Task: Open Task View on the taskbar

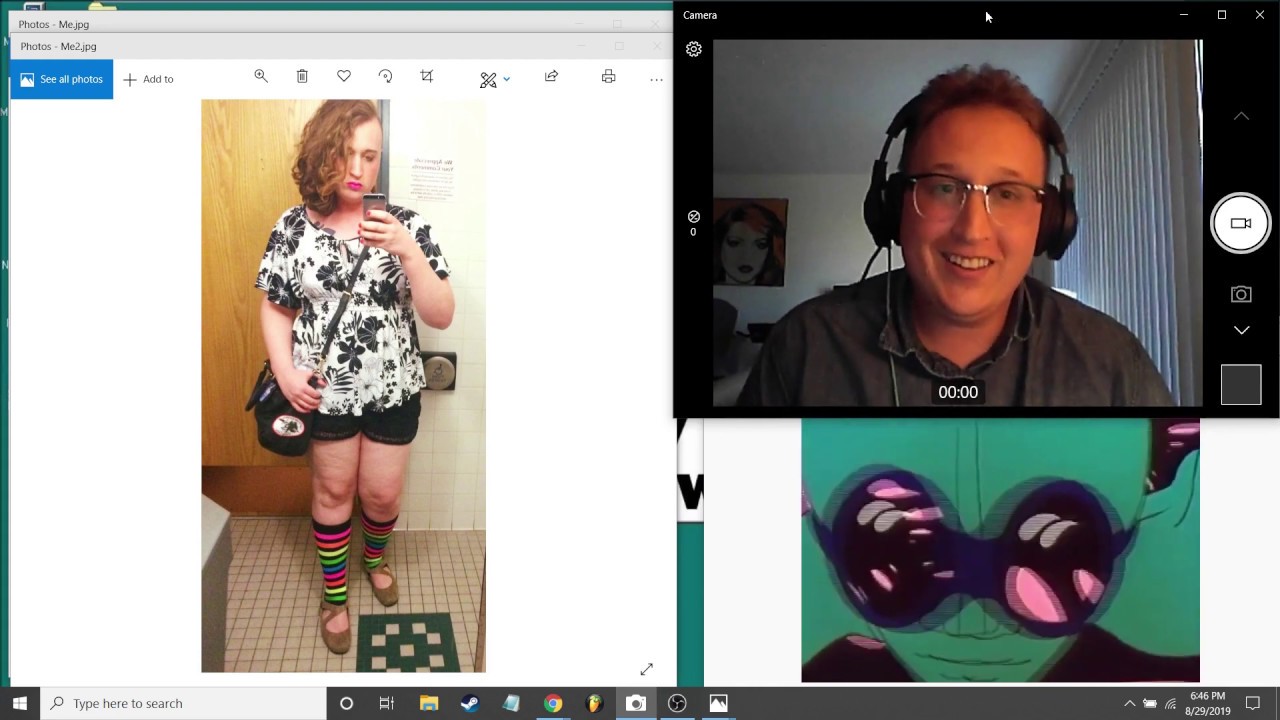Action: (387, 703)
